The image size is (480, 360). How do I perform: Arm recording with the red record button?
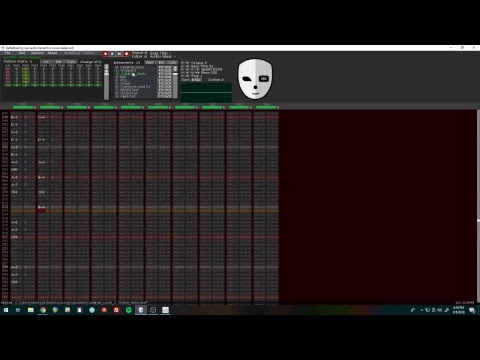click(126, 54)
